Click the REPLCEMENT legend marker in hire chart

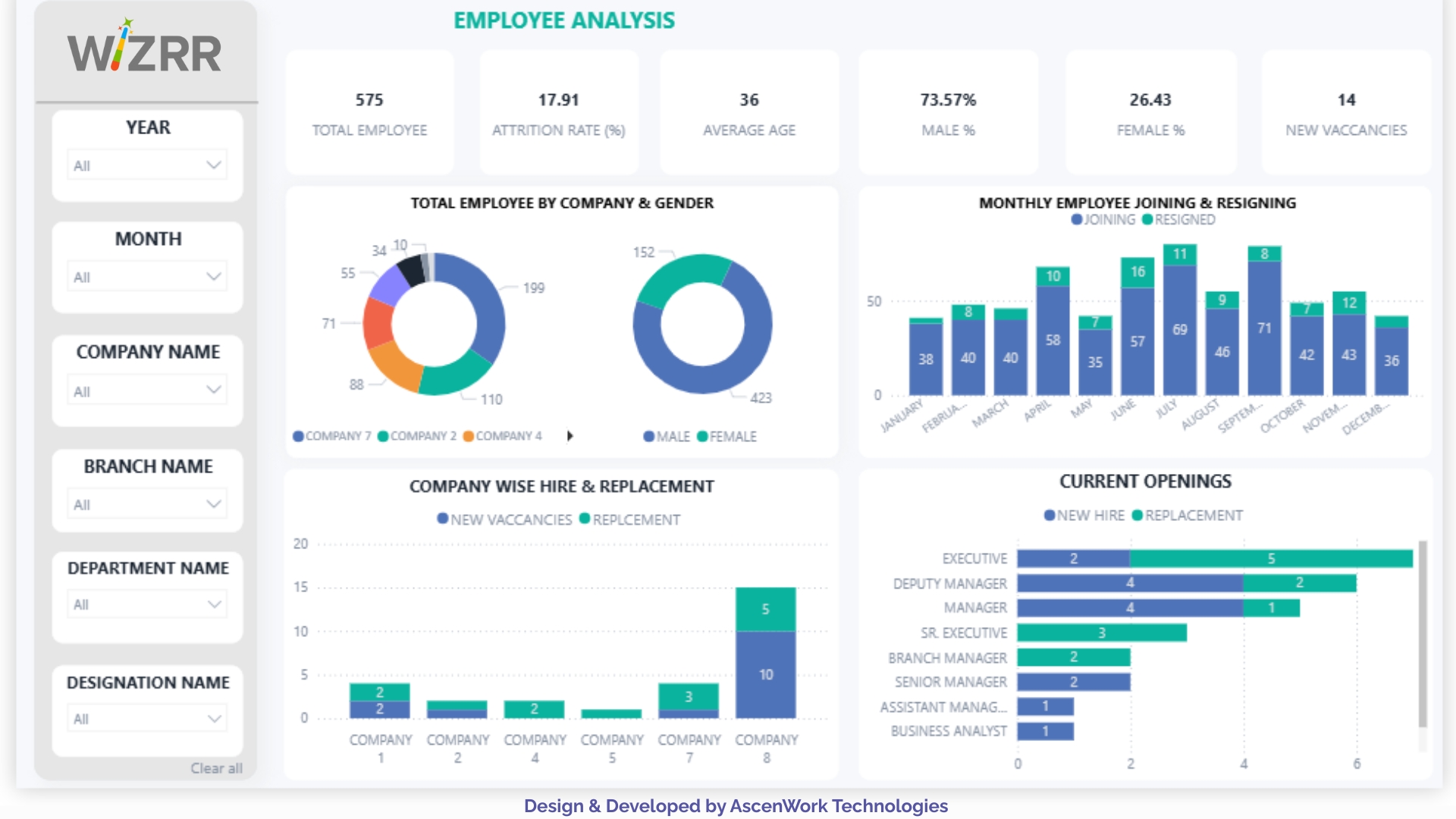[585, 519]
